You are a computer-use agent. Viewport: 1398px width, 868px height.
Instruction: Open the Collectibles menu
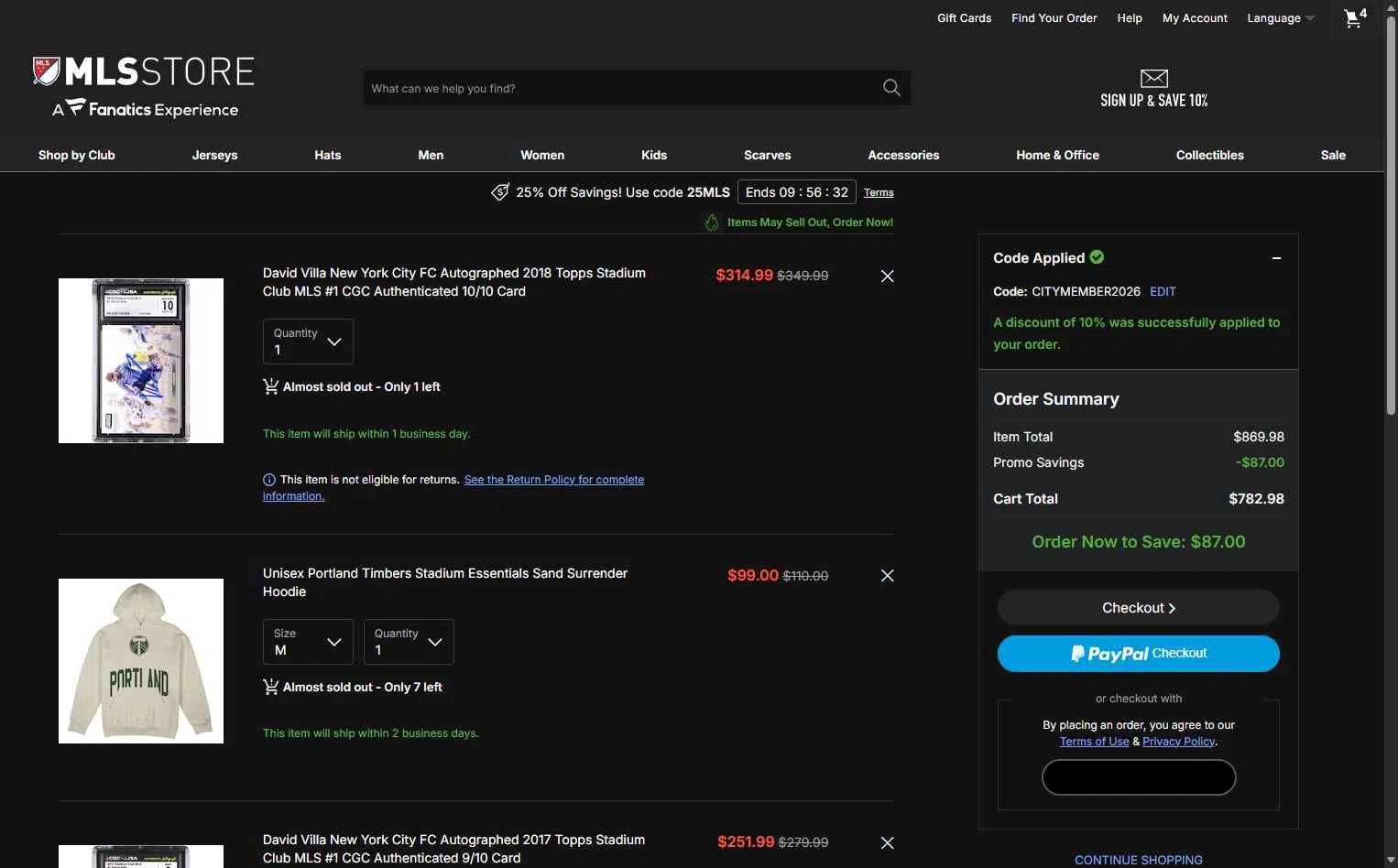tap(1210, 155)
